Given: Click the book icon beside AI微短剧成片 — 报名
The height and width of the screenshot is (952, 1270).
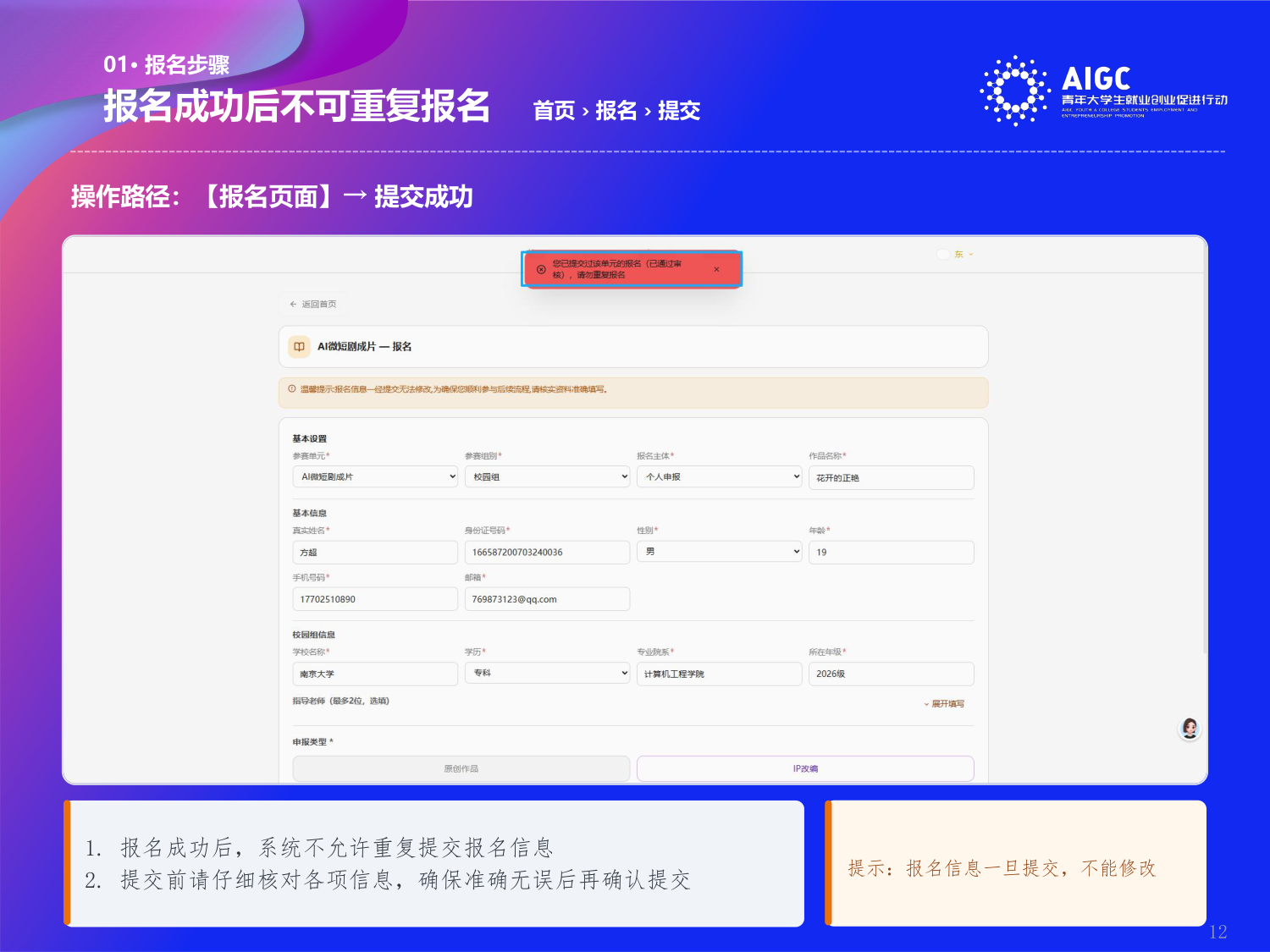Looking at the screenshot, I should [x=299, y=347].
